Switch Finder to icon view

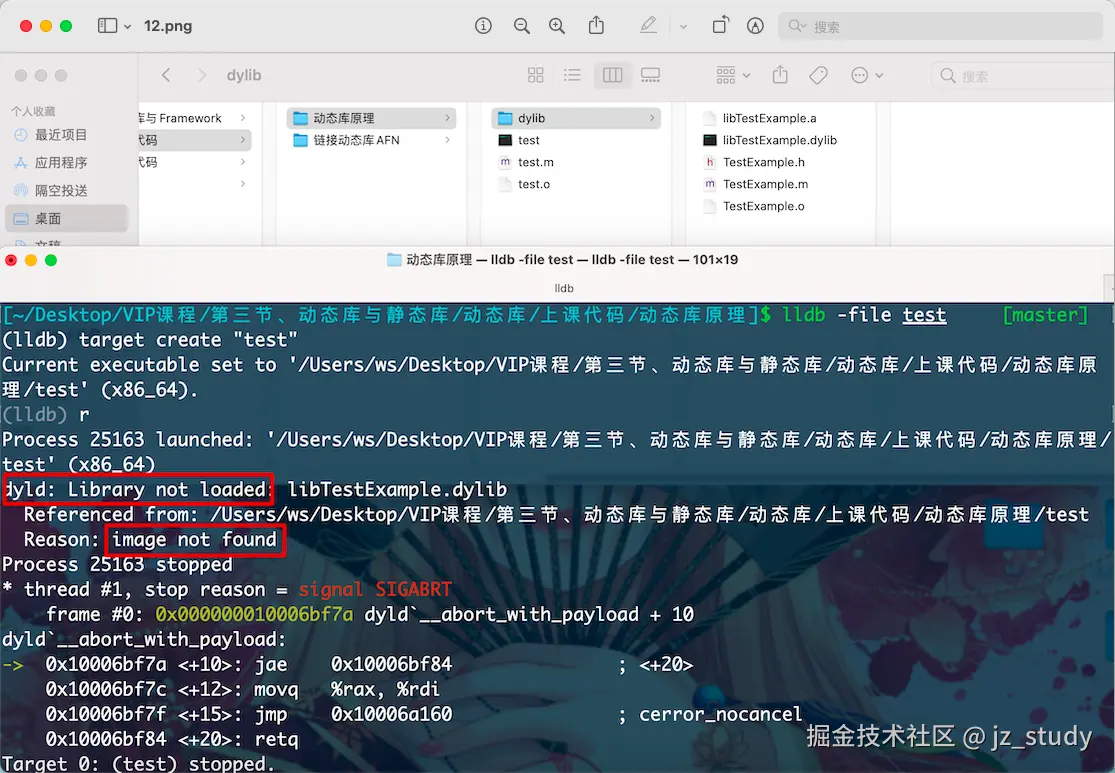point(535,75)
